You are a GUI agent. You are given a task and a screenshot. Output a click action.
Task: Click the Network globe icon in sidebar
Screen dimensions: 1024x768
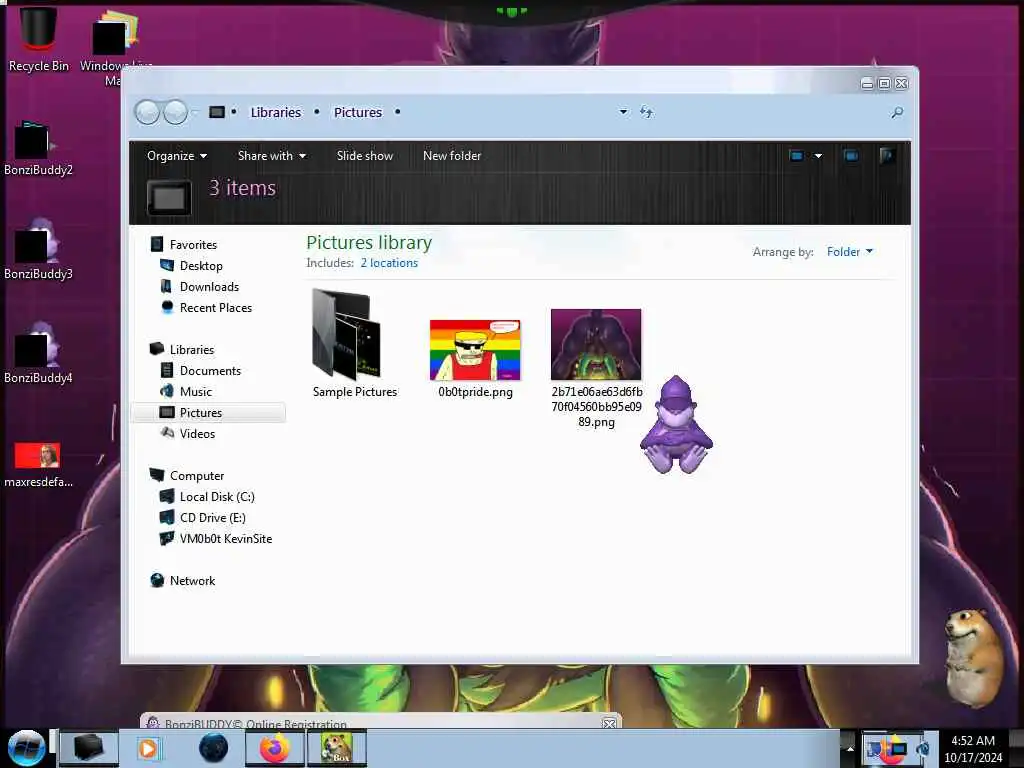[157, 580]
